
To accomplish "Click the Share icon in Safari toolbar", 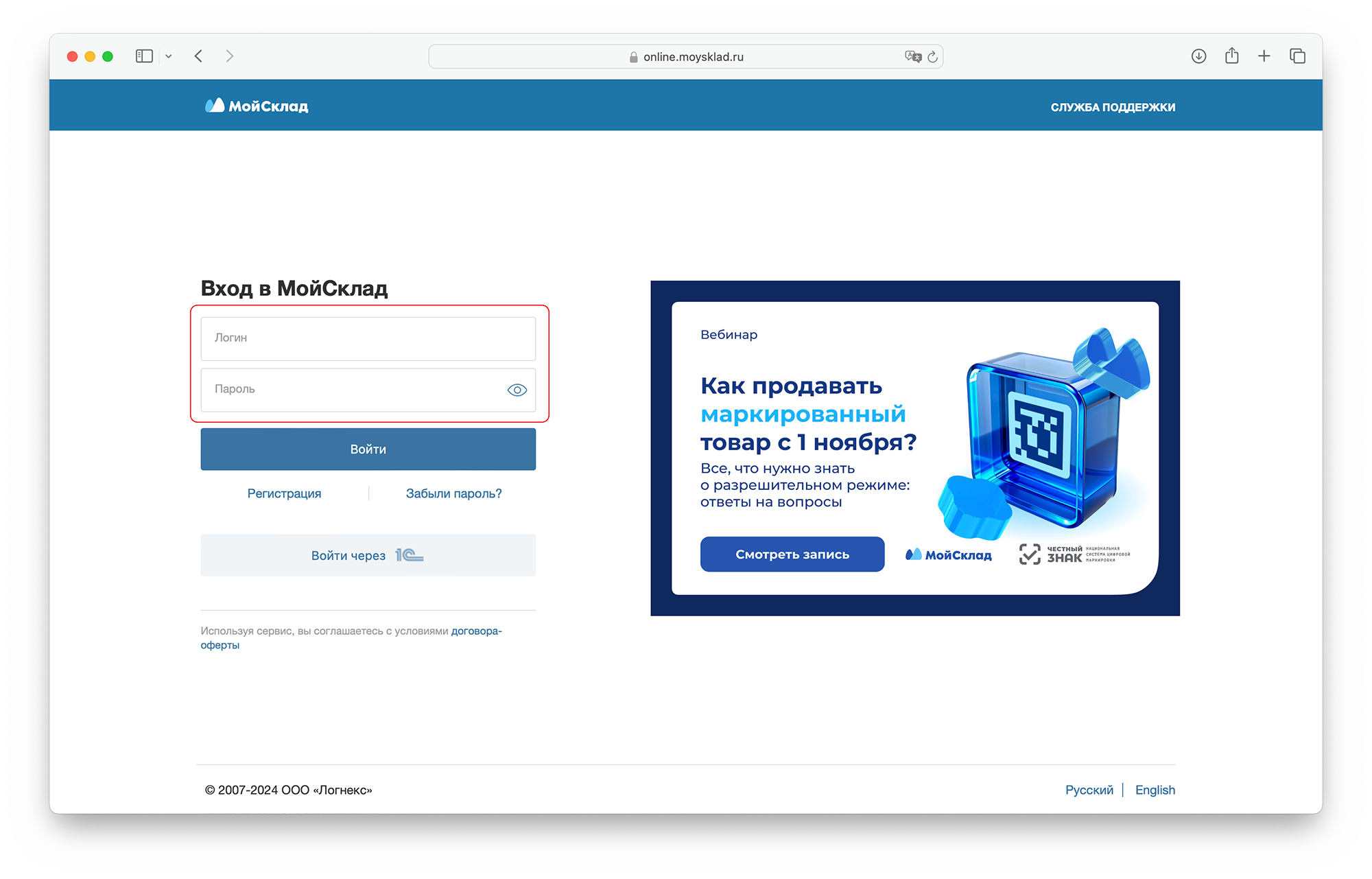I will (1232, 56).
